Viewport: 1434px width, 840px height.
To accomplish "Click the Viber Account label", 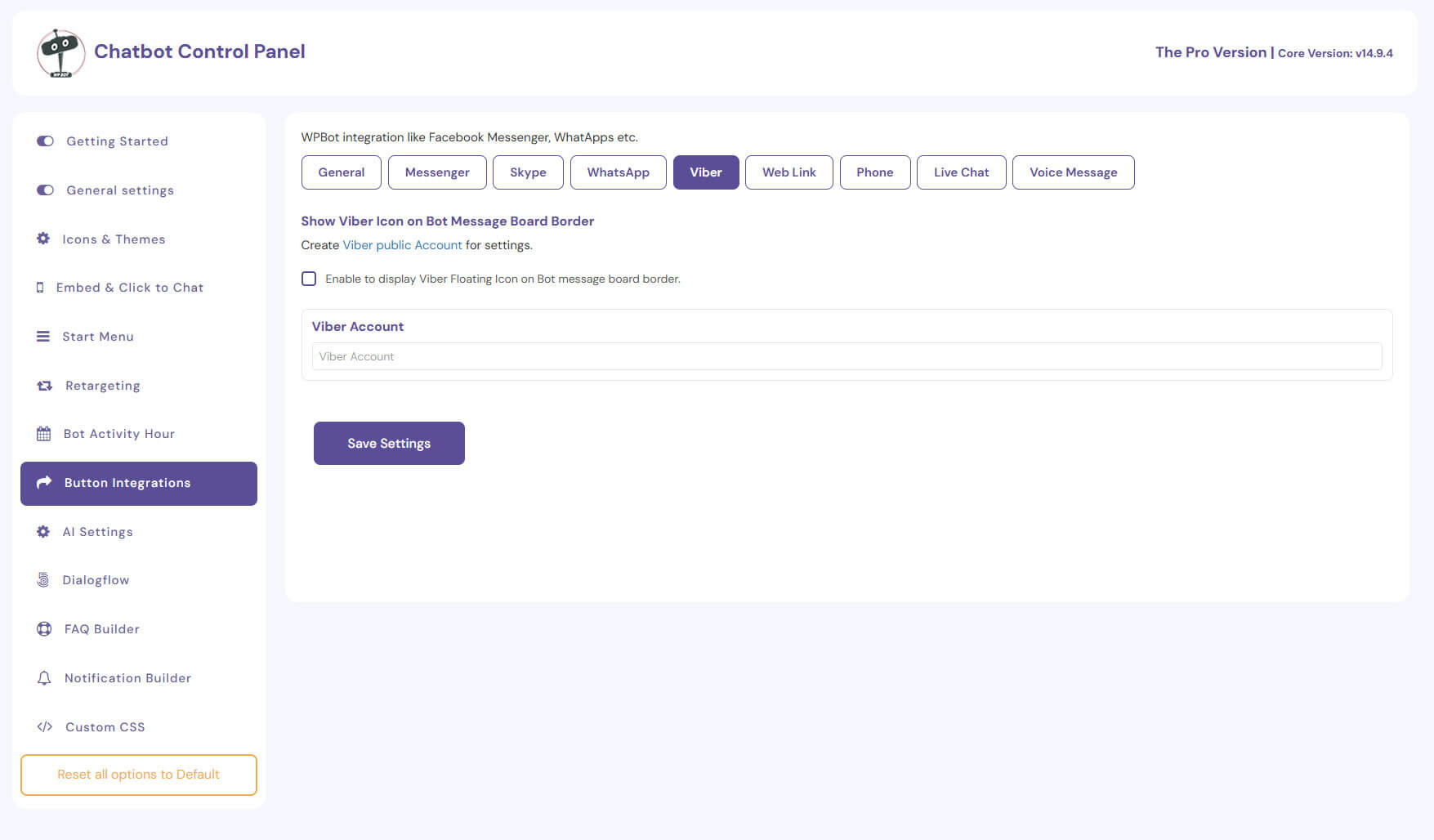I will (358, 326).
